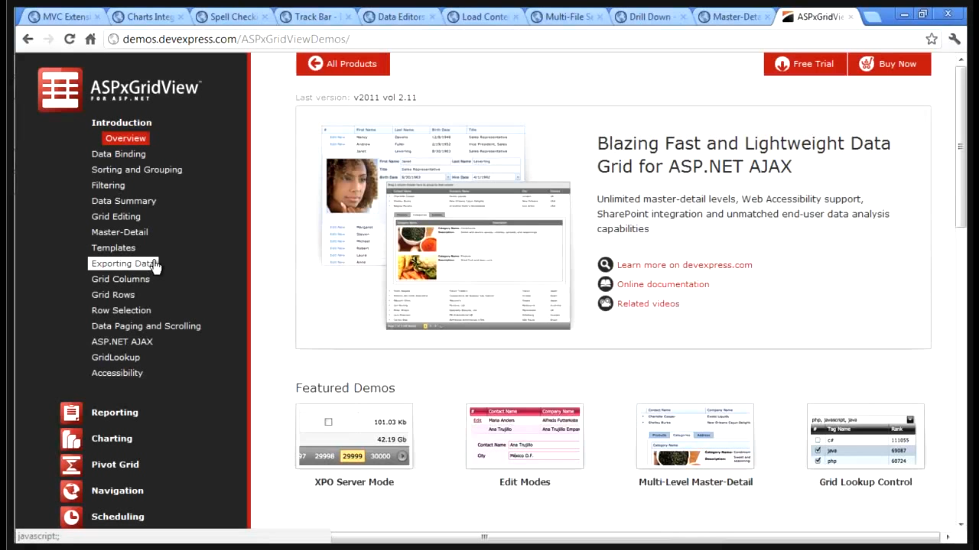Open Grid Editing demos
The width and height of the screenshot is (979, 550).
click(116, 217)
